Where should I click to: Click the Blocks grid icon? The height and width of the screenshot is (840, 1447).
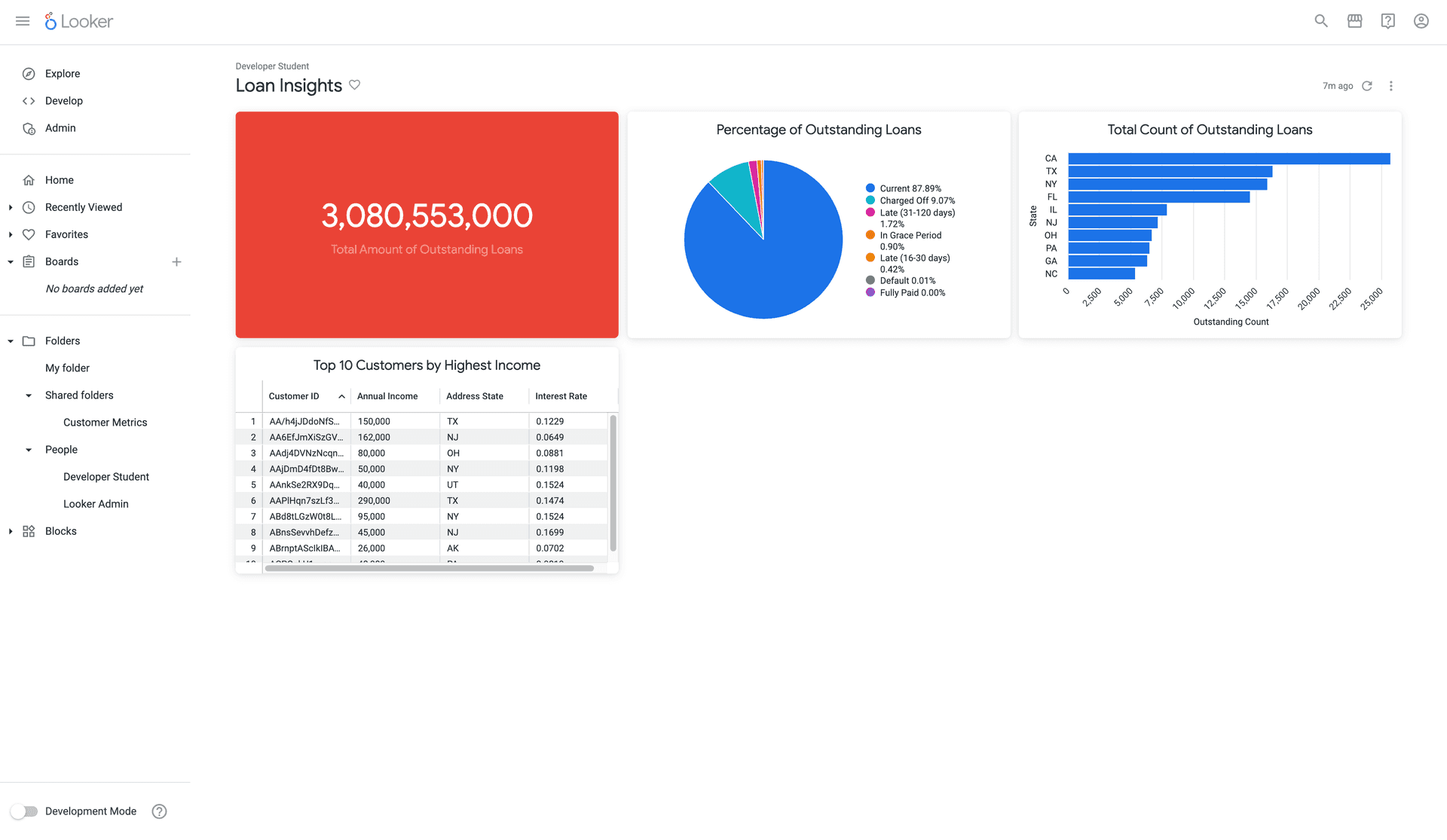[29, 531]
